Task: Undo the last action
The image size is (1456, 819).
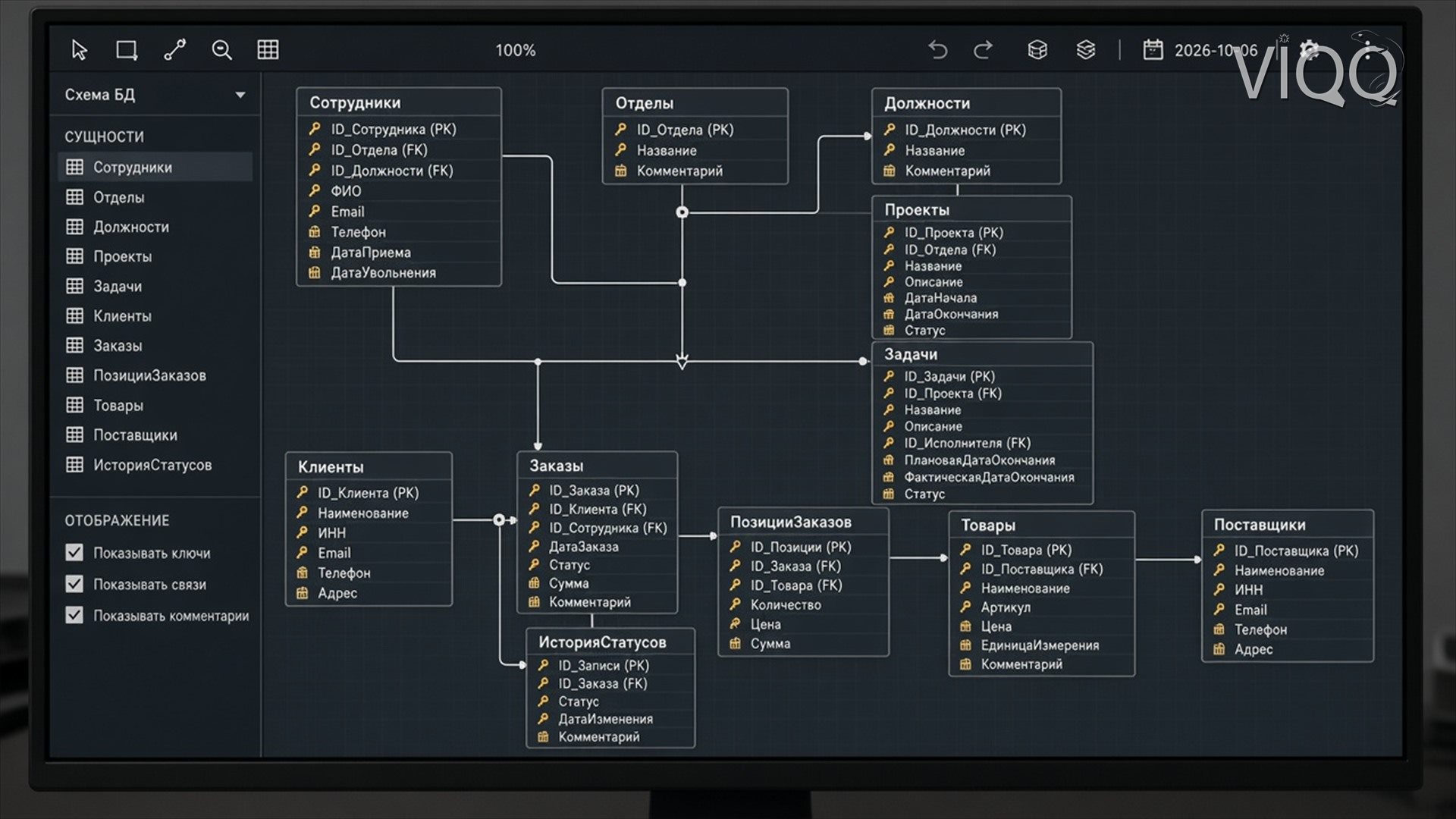Action: click(x=938, y=50)
